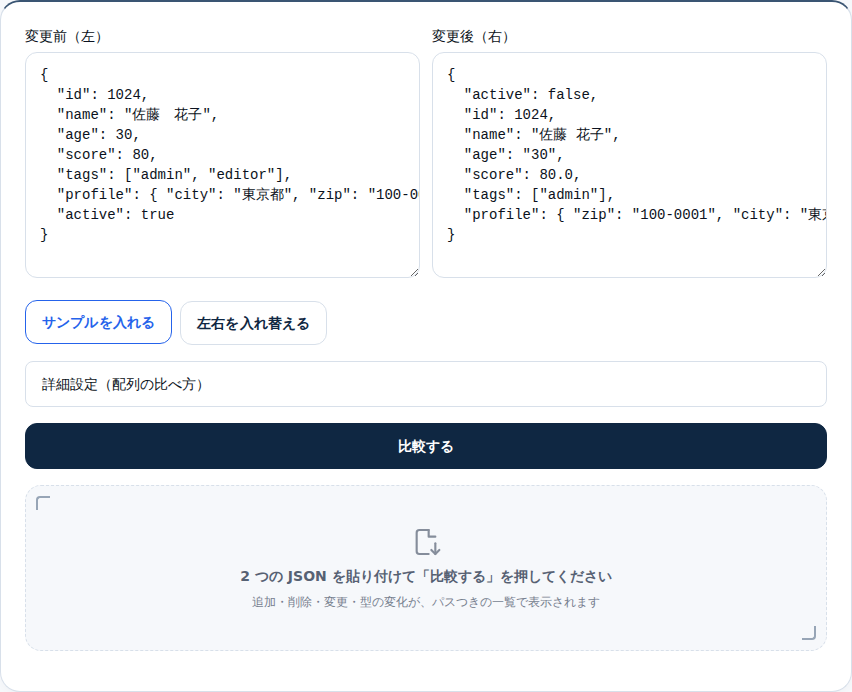Click the "profile" line in left JSON
The image size is (852, 692).
(x=237, y=194)
